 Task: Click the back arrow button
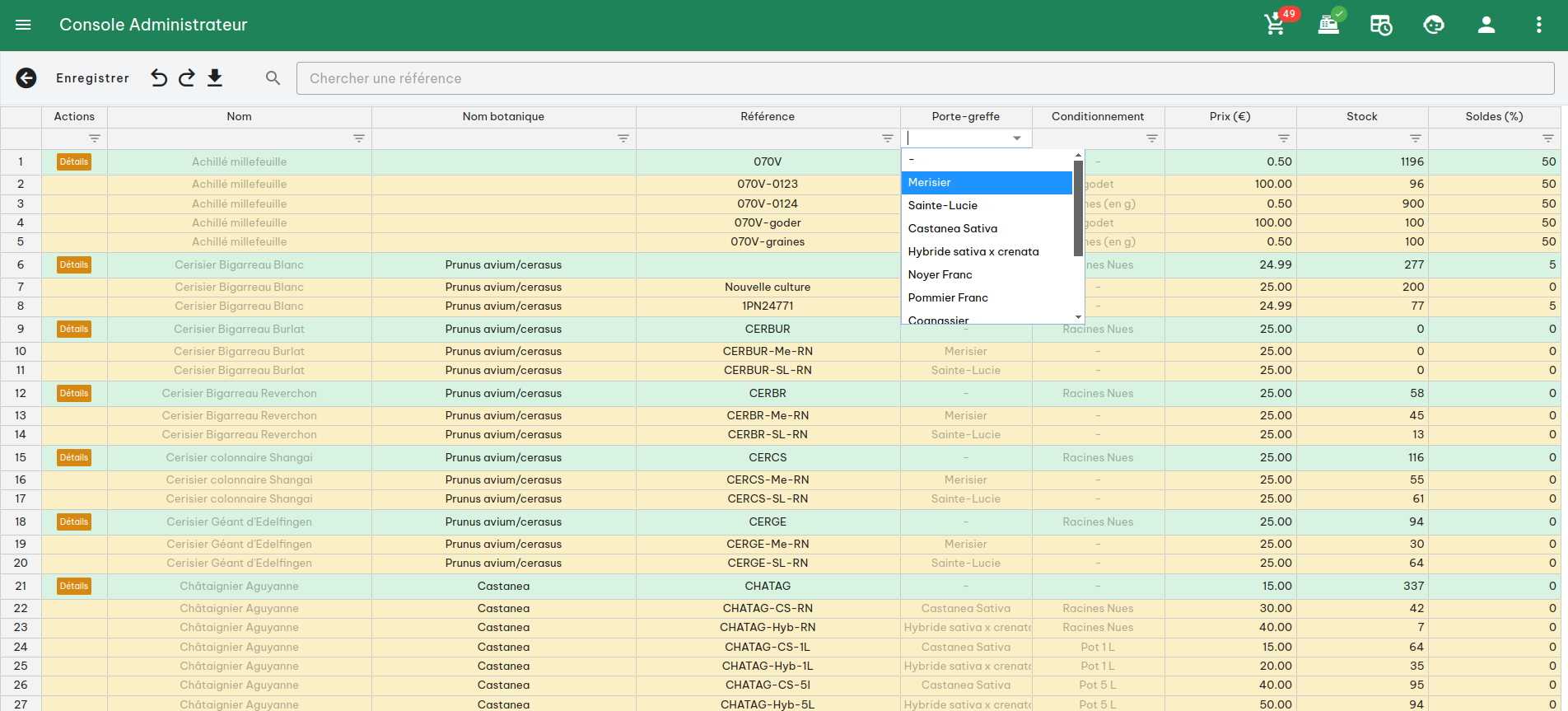26,78
